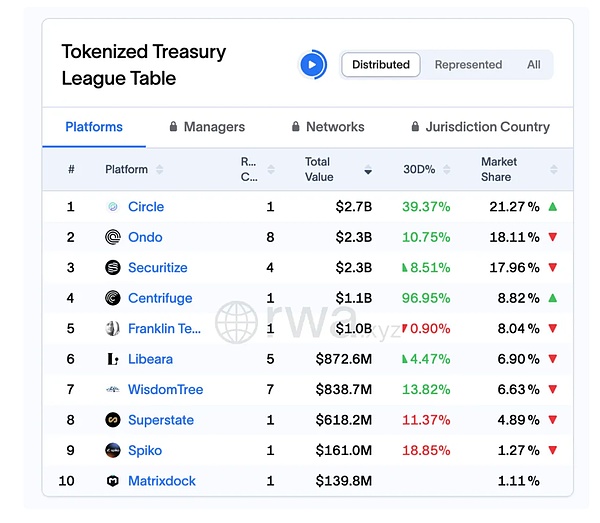This screenshot has width=600, height=523.
Task: Switch to the All view toggle
Action: 534,65
